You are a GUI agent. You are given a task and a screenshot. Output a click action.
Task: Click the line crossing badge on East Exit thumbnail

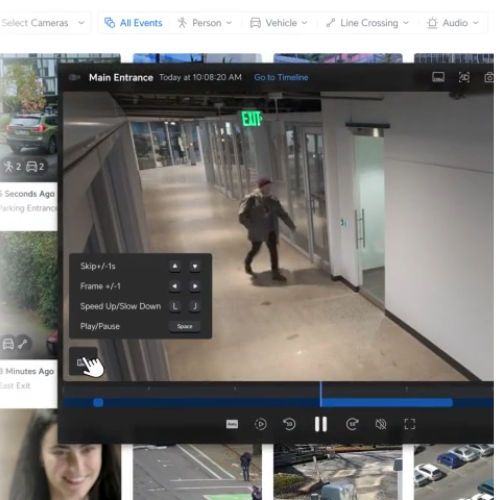(23, 344)
